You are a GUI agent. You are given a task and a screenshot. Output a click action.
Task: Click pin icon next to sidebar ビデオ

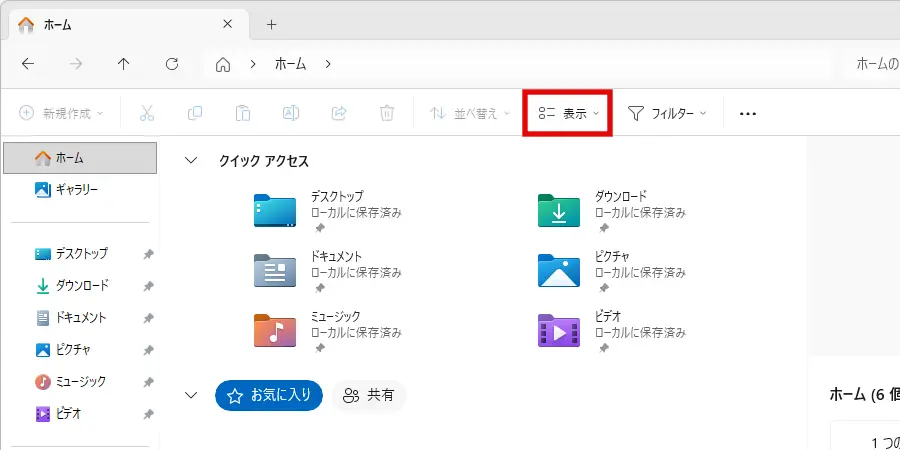click(x=148, y=414)
